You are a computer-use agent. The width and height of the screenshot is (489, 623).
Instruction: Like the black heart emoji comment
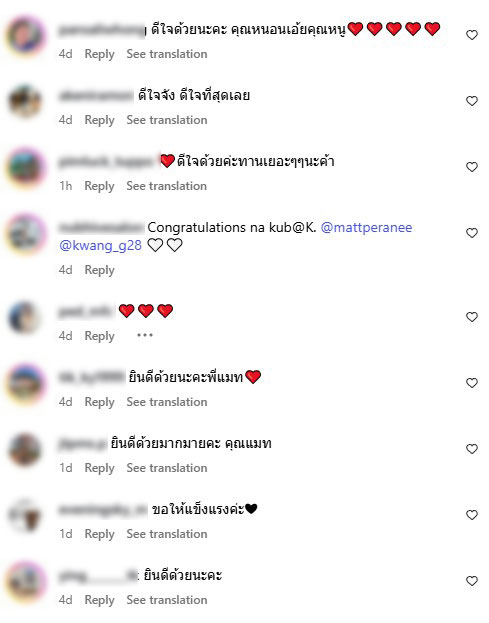tap(472, 515)
